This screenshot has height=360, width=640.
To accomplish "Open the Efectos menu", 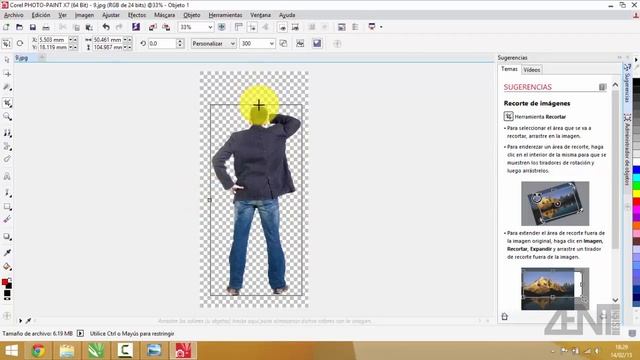I will tap(137, 15).
